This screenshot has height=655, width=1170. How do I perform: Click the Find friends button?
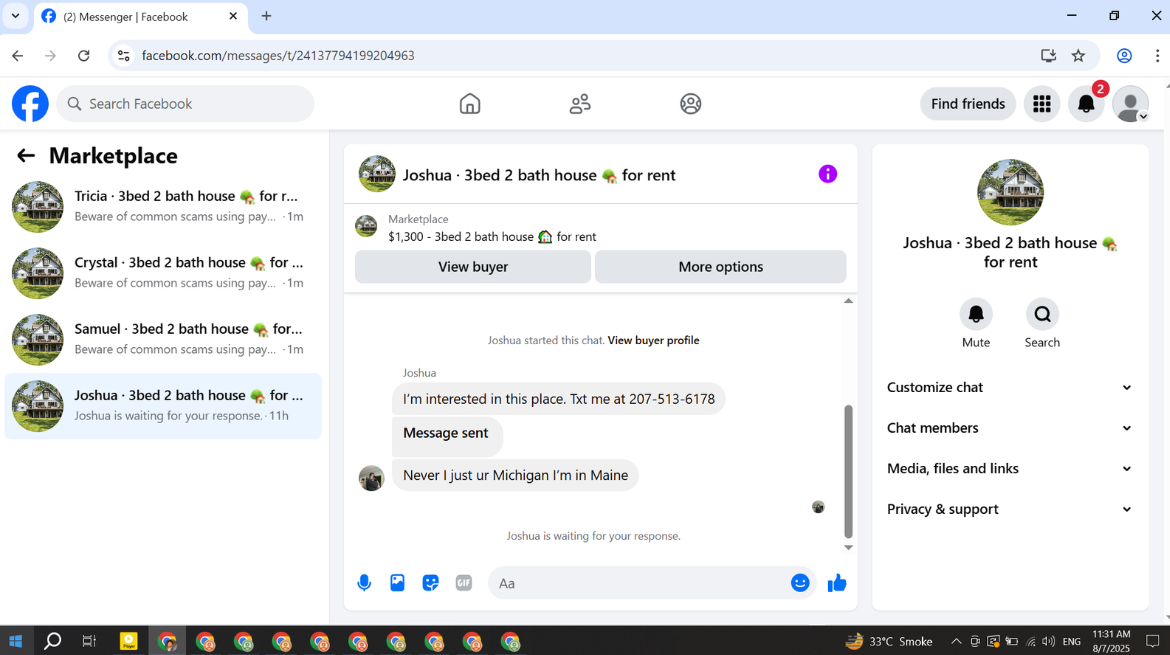[x=968, y=104]
